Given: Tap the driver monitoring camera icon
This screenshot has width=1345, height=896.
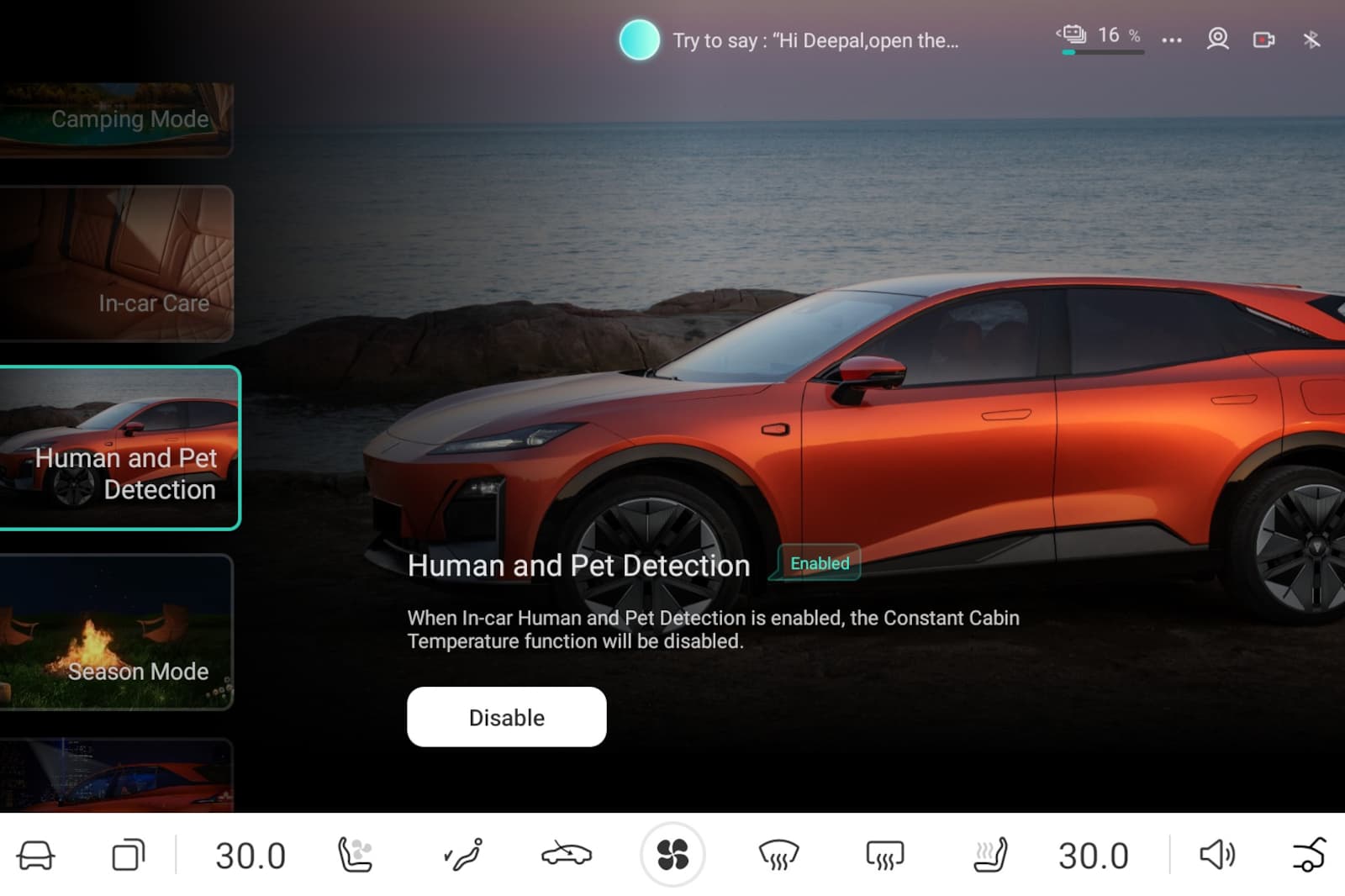Looking at the screenshot, I should [x=1217, y=39].
